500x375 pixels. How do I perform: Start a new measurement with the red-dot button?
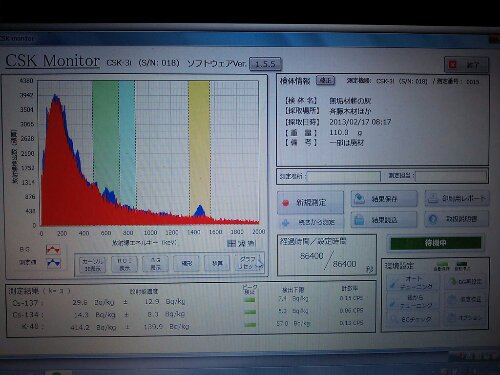pos(310,202)
